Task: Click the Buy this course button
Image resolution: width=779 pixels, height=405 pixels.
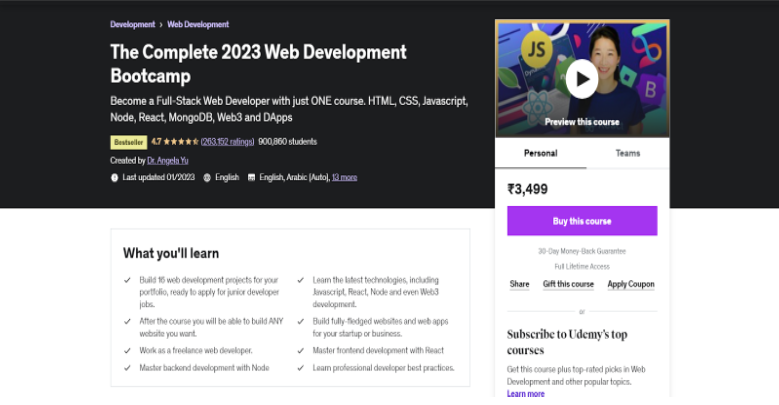Action: (x=582, y=221)
